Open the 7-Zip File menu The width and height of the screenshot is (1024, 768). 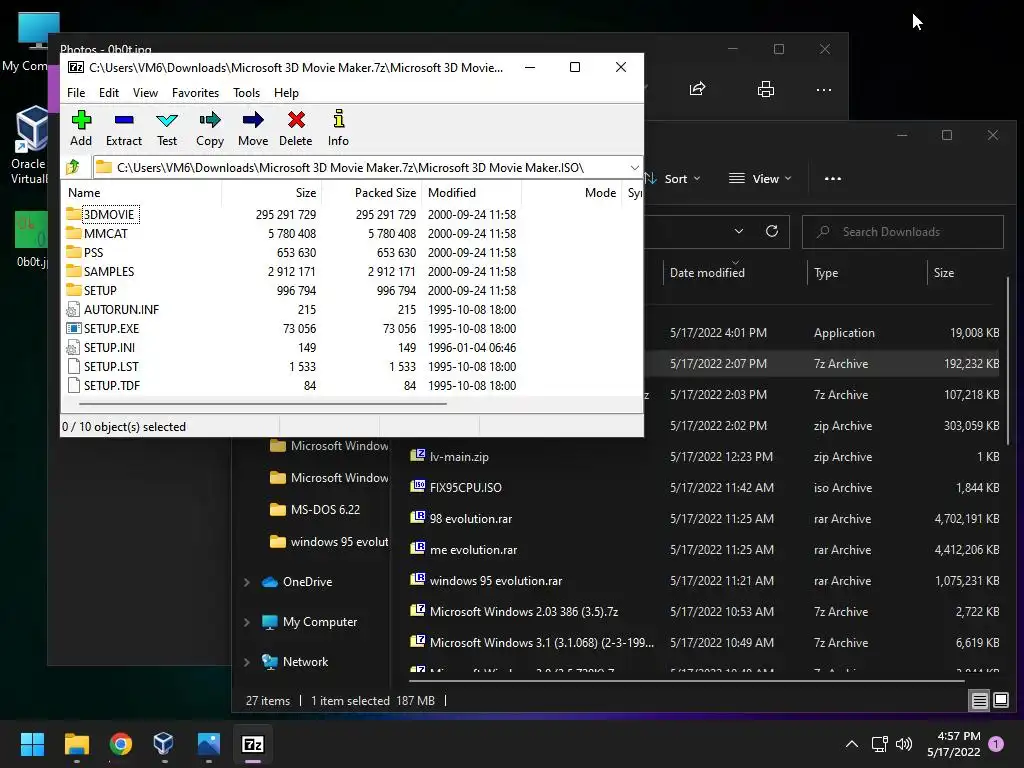76,93
